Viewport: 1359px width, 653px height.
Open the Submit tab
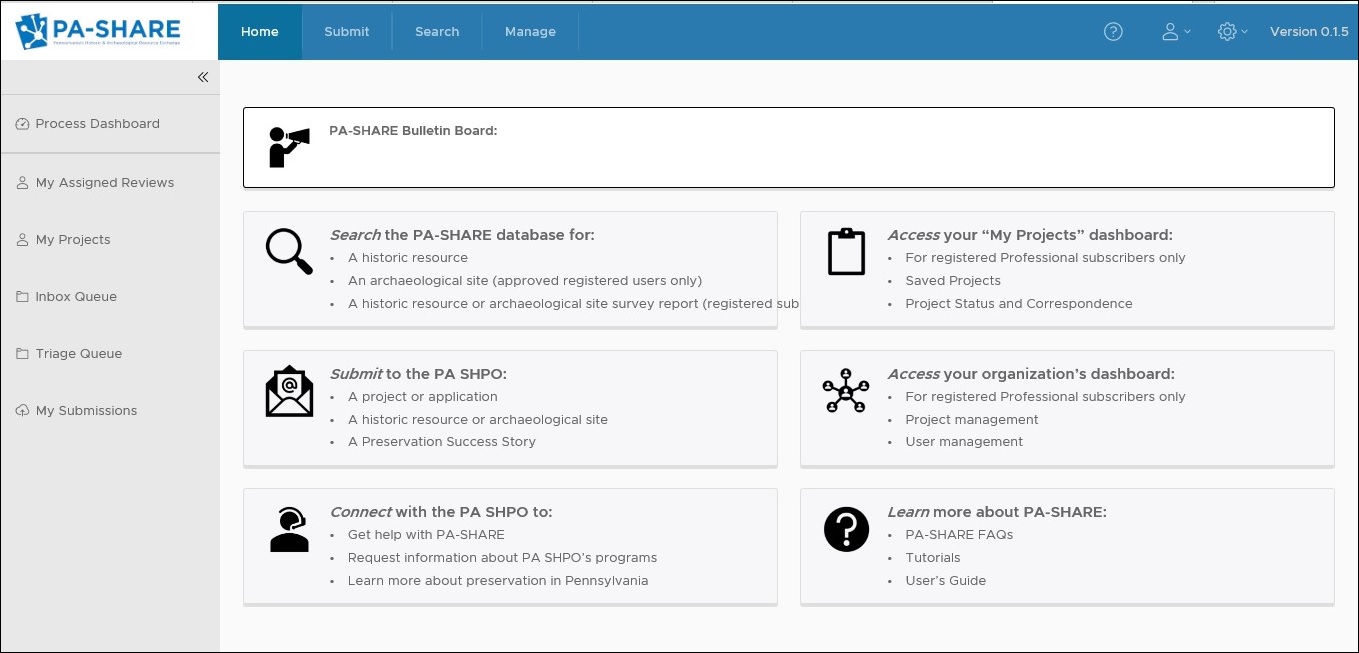pos(347,32)
